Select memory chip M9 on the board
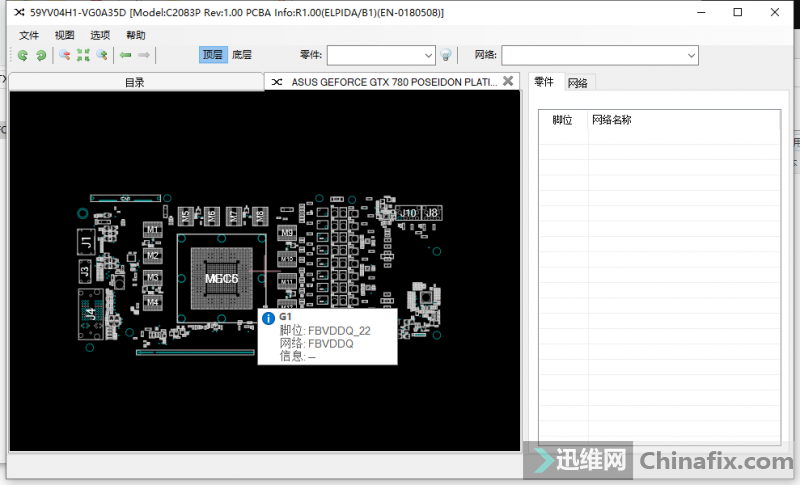 pos(287,233)
